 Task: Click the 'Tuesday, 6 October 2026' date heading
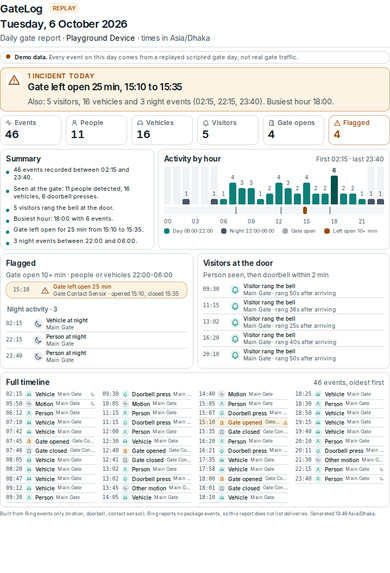pos(64,24)
